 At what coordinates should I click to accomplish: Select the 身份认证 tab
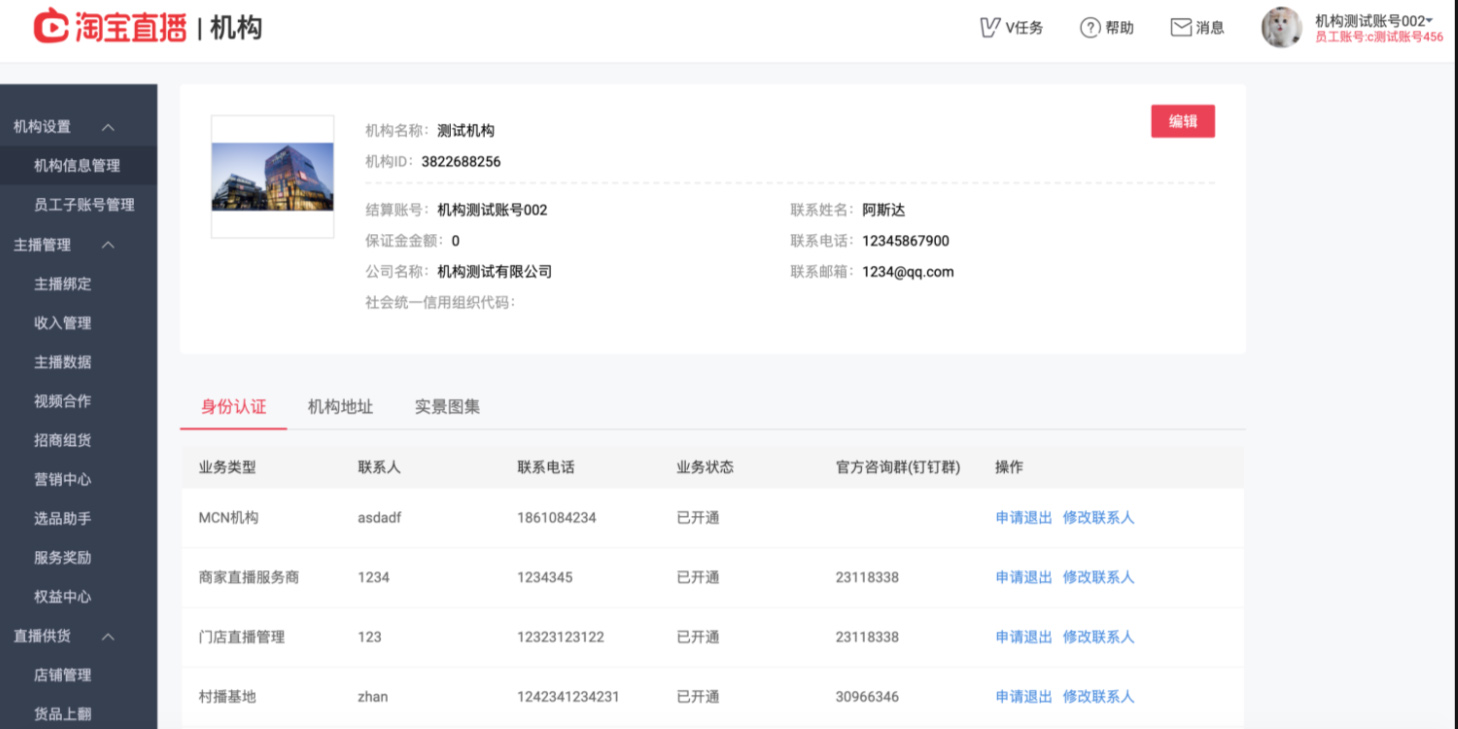tap(233, 406)
